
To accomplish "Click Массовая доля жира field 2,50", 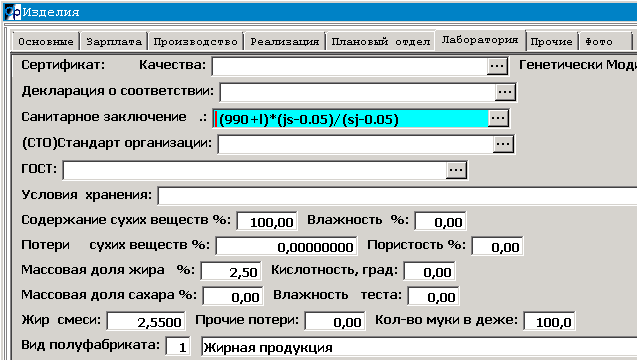I will [x=231, y=271].
